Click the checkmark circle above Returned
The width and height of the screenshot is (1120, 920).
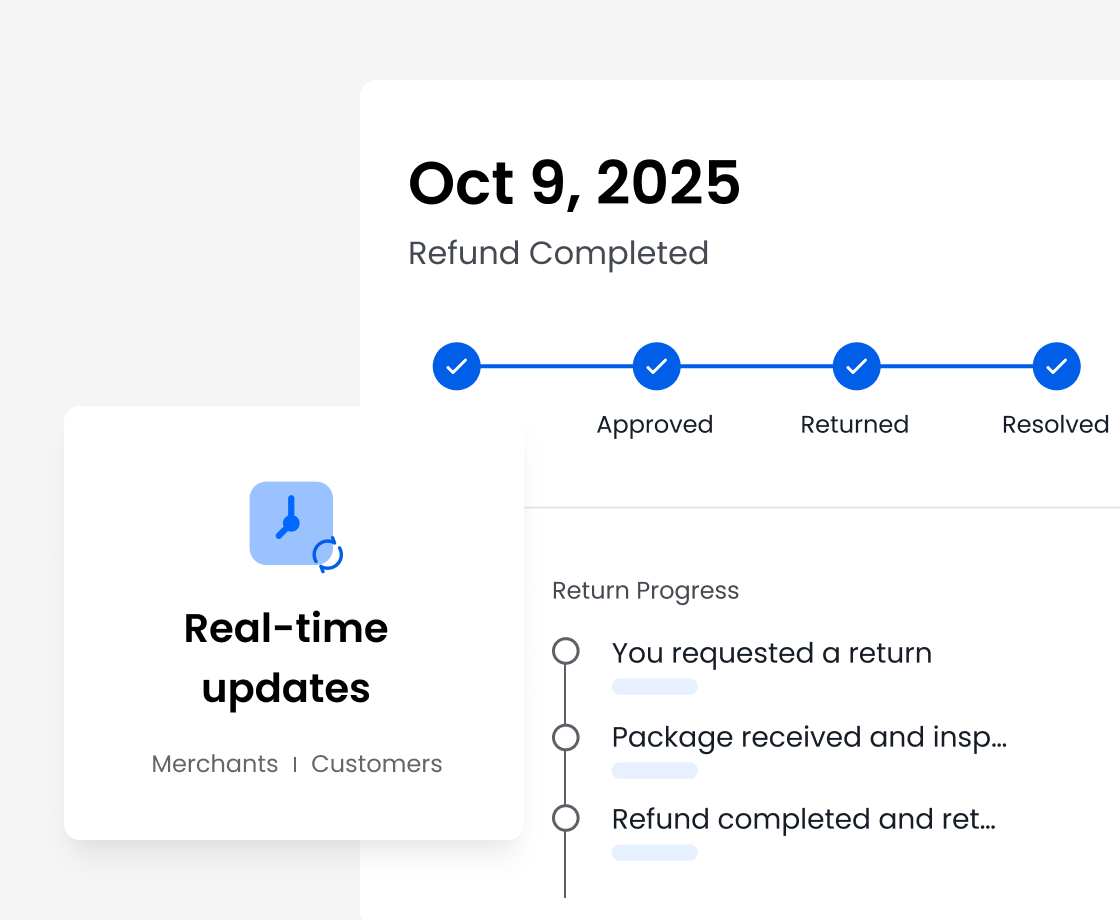click(856, 366)
